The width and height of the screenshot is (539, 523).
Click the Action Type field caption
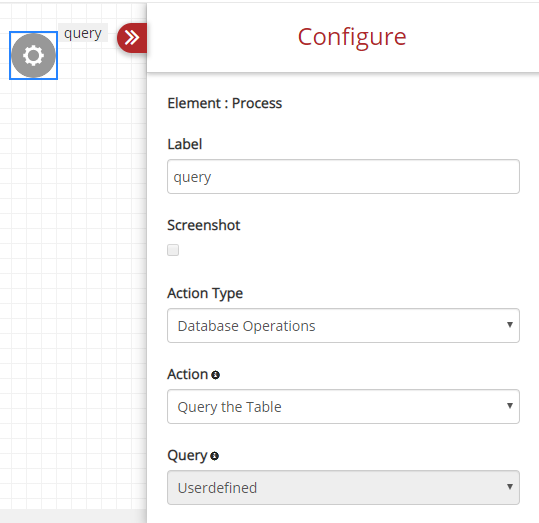click(205, 294)
